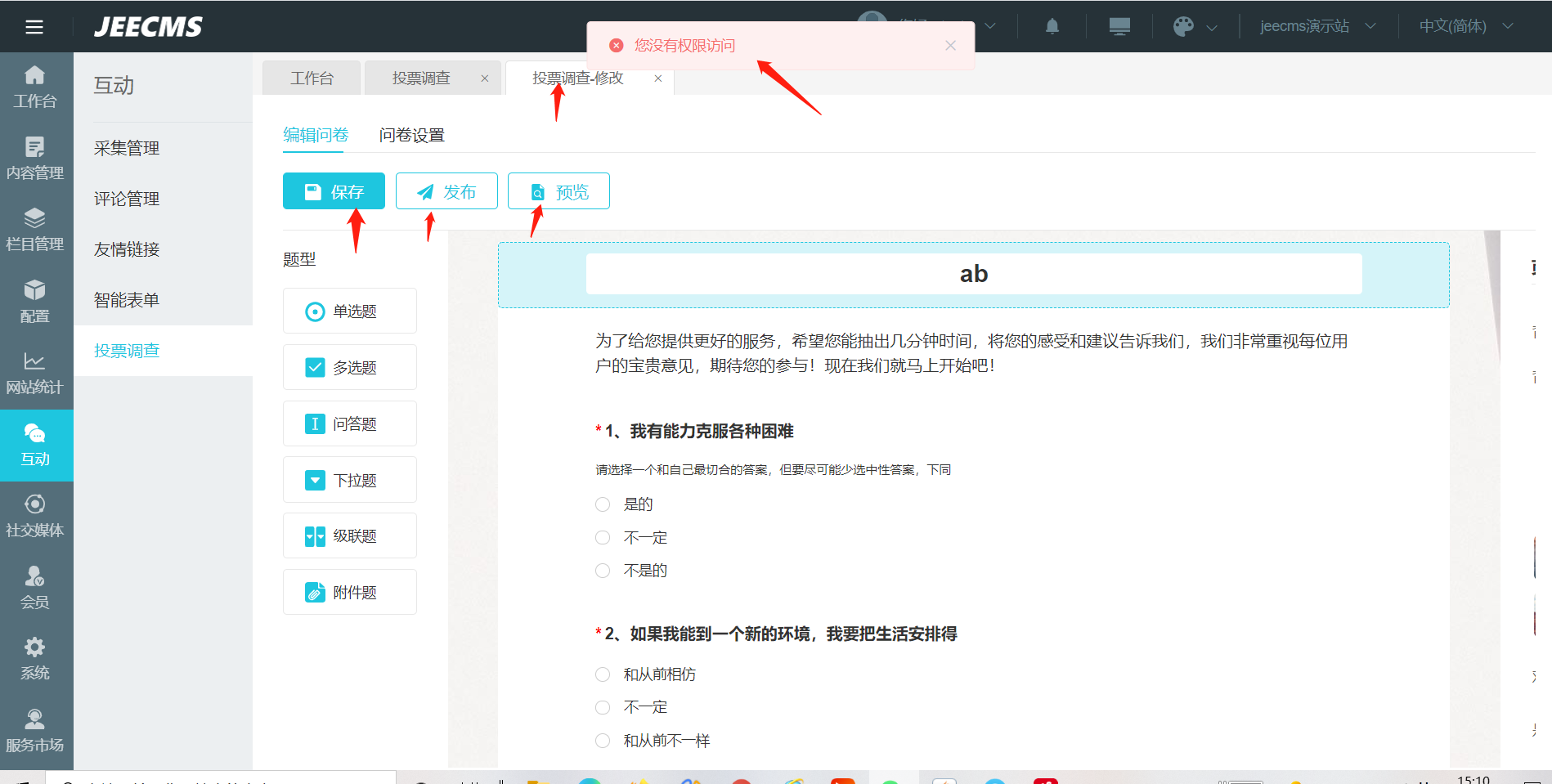Dismiss the 您没有权限访问 error message
The height and width of the screenshot is (784, 1552).
(950, 46)
